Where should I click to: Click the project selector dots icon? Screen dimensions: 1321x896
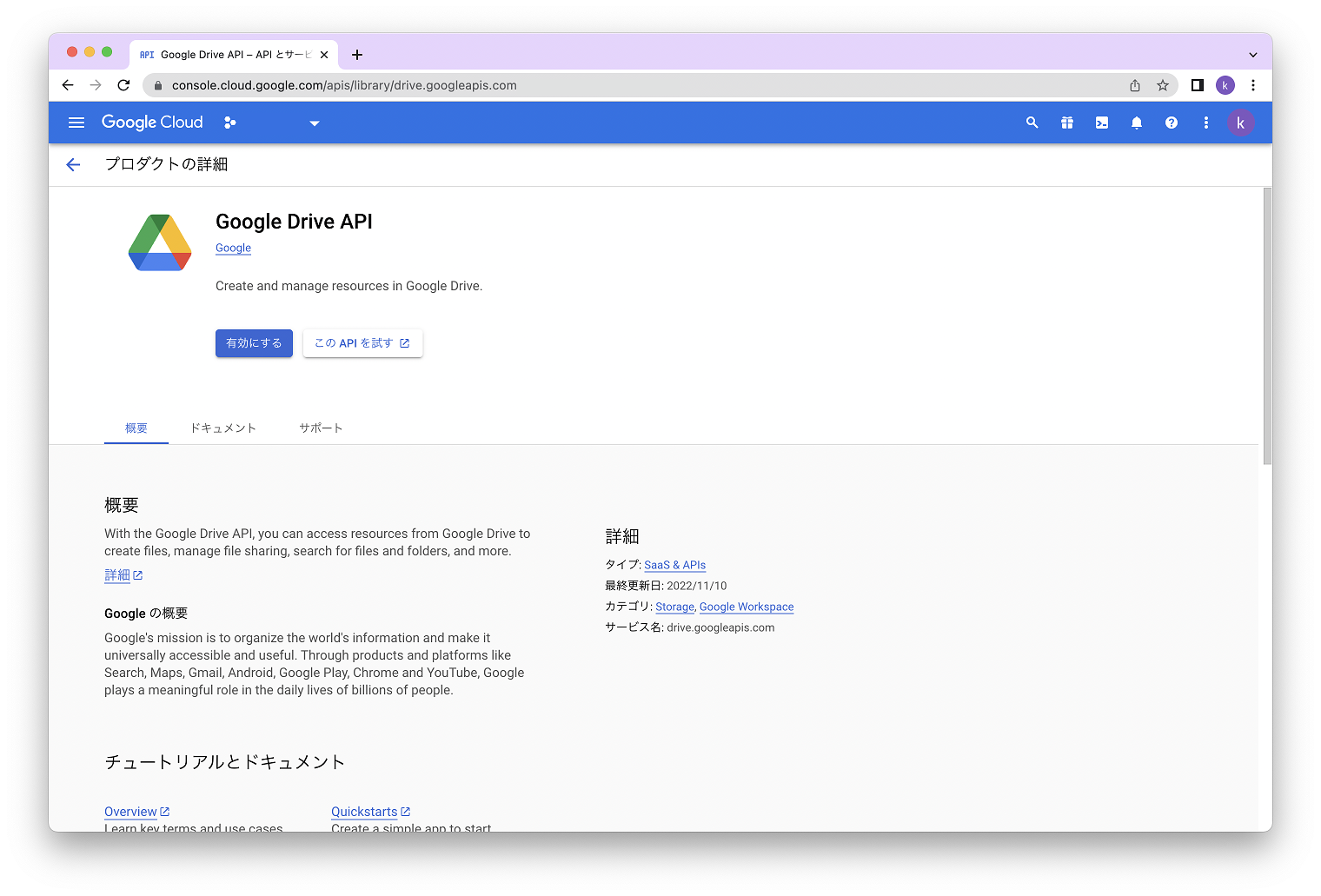tap(229, 123)
